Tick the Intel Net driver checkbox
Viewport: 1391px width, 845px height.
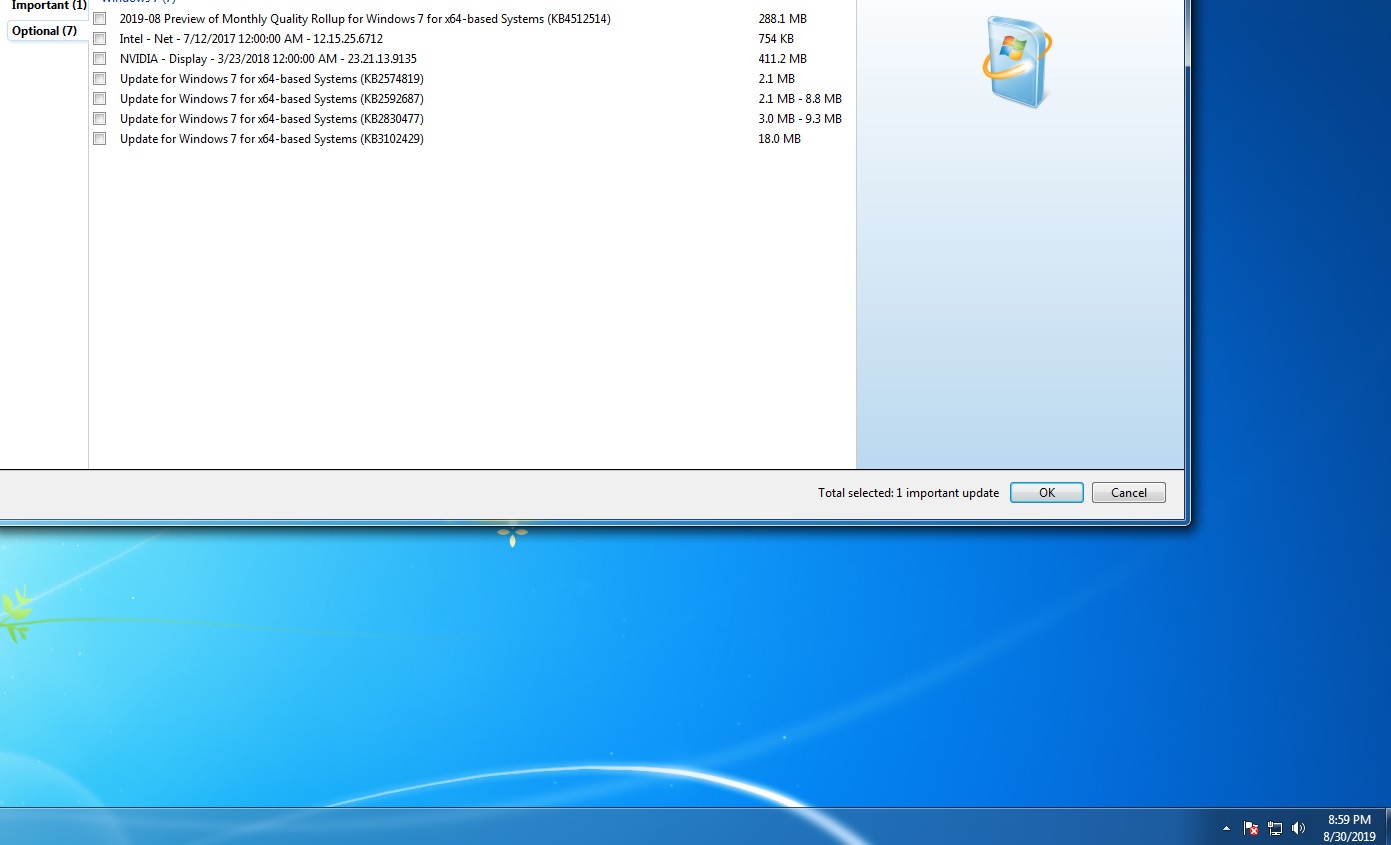[x=100, y=39]
